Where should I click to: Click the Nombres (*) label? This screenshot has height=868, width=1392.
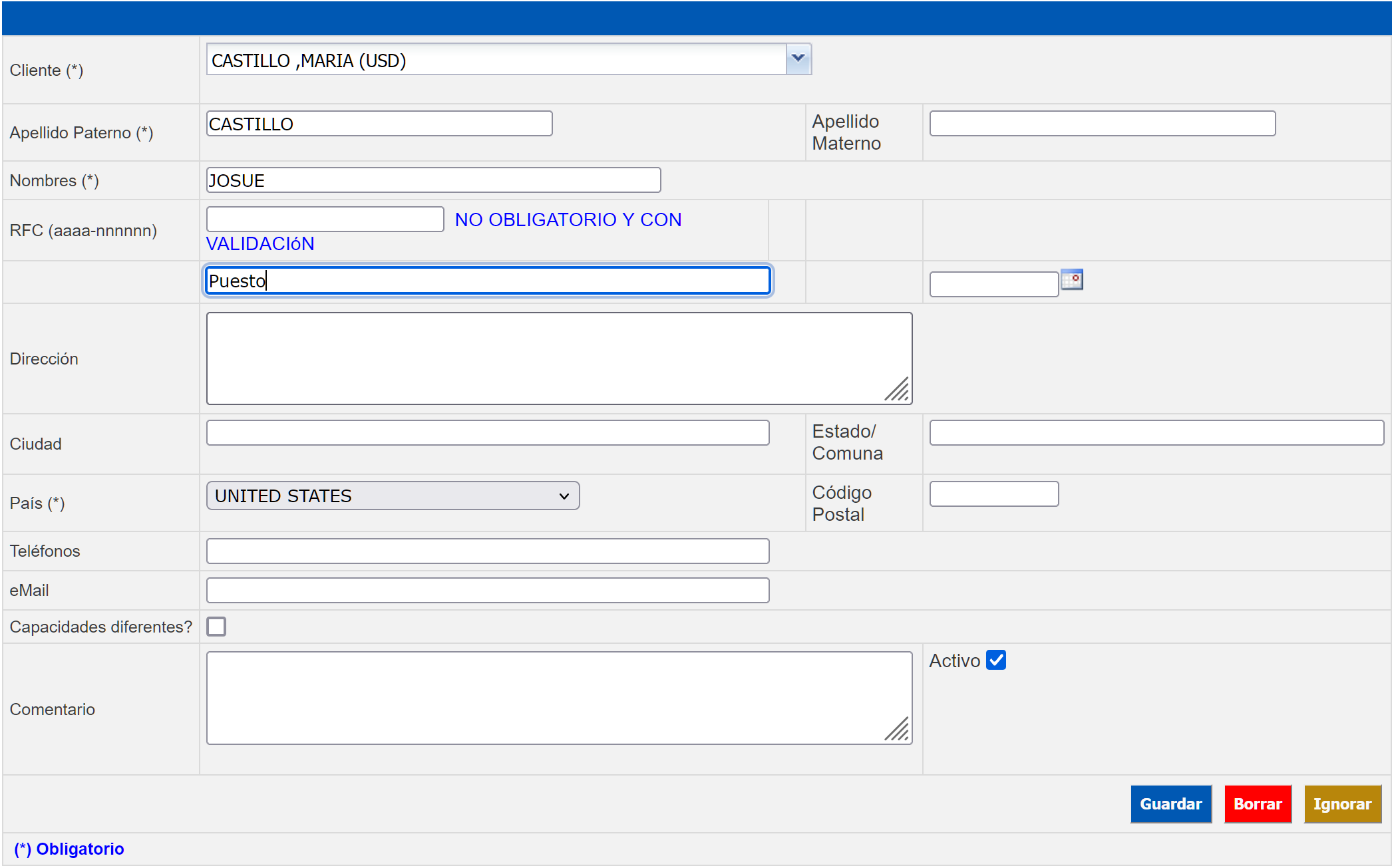54,180
